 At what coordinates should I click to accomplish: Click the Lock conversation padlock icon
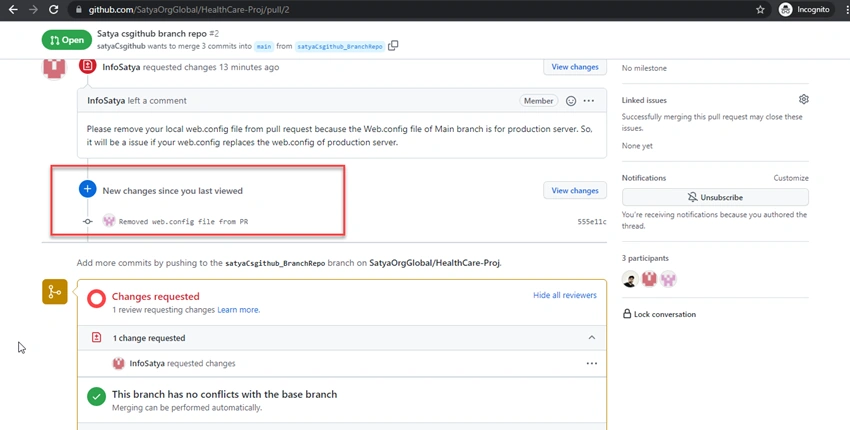pos(627,314)
